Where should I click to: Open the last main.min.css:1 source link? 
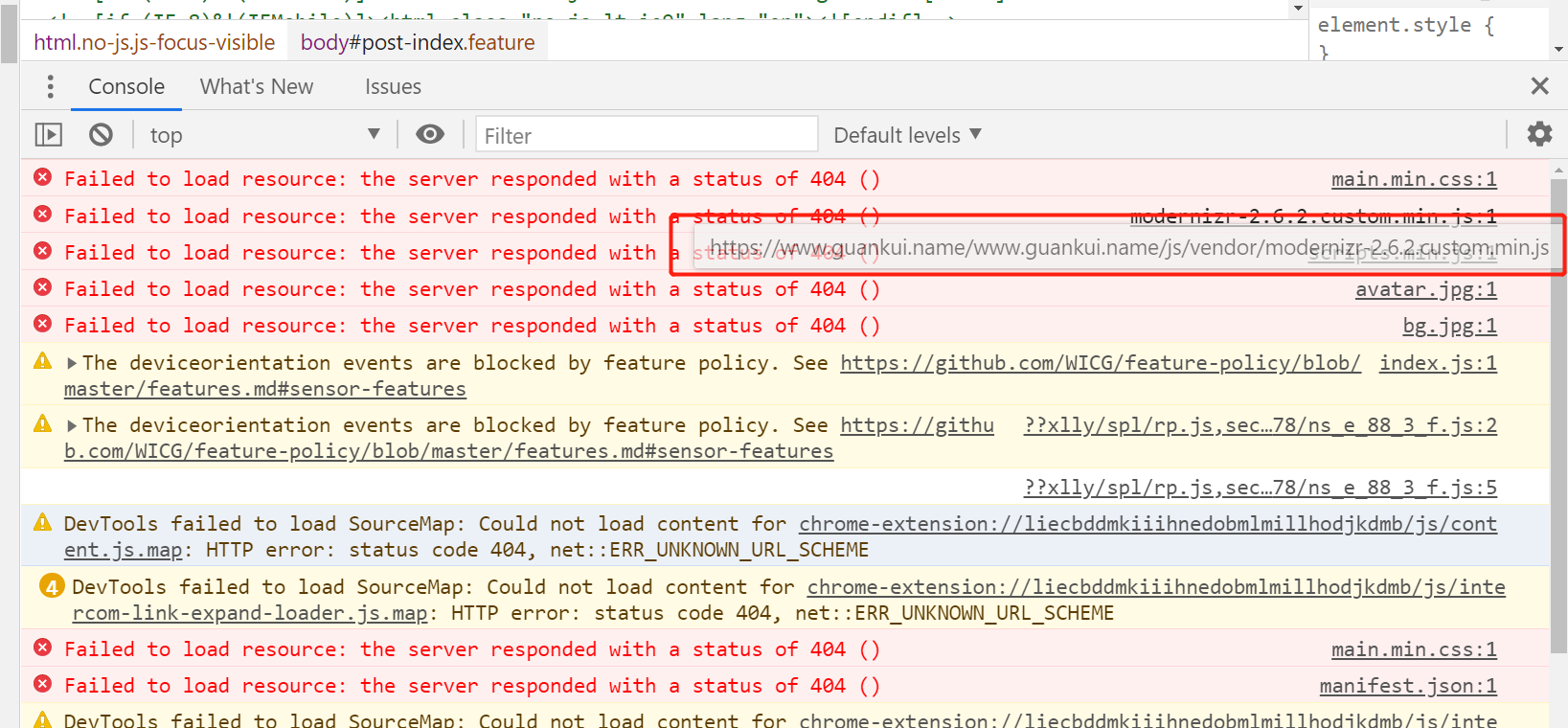[x=1414, y=649]
